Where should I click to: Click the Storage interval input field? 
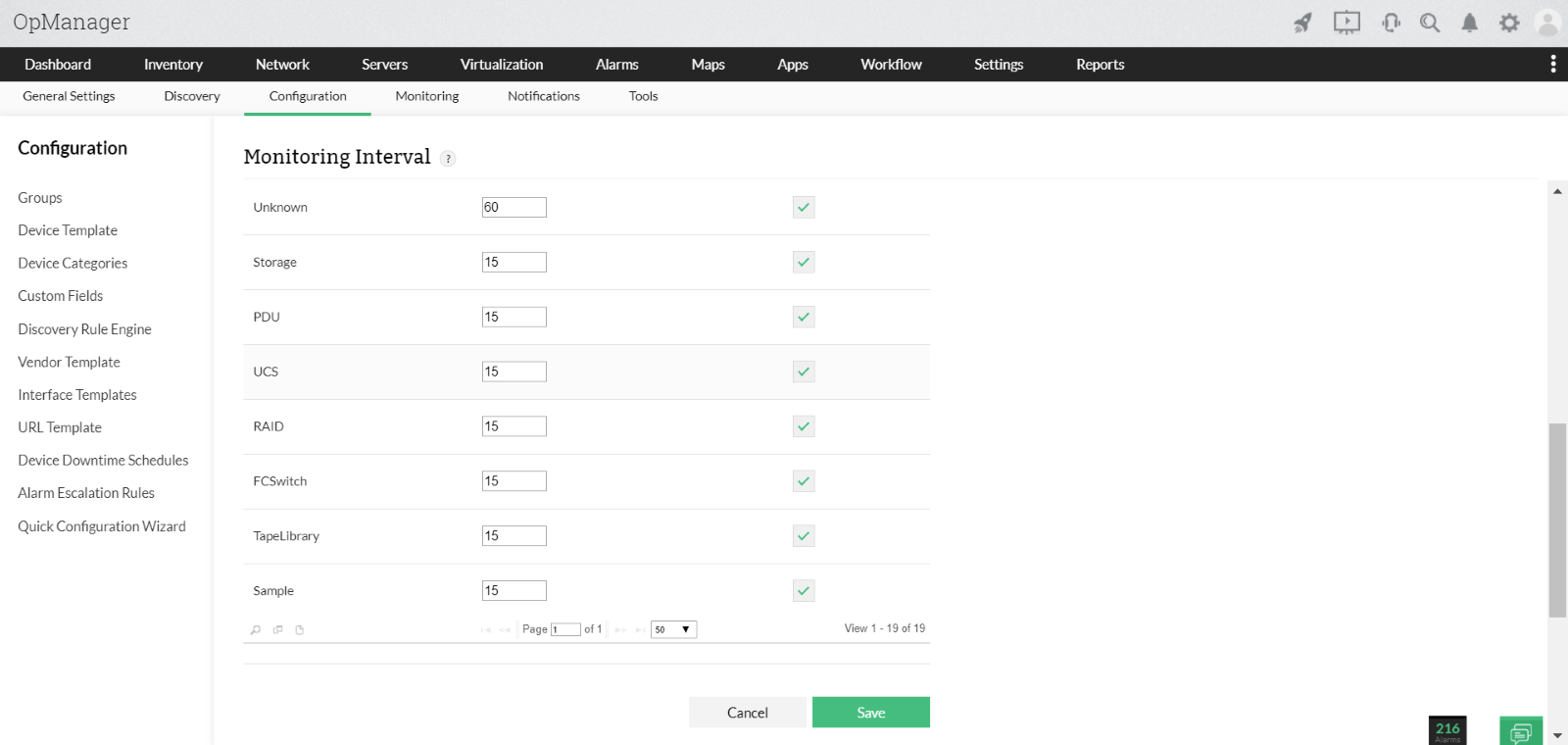click(514, 262)
